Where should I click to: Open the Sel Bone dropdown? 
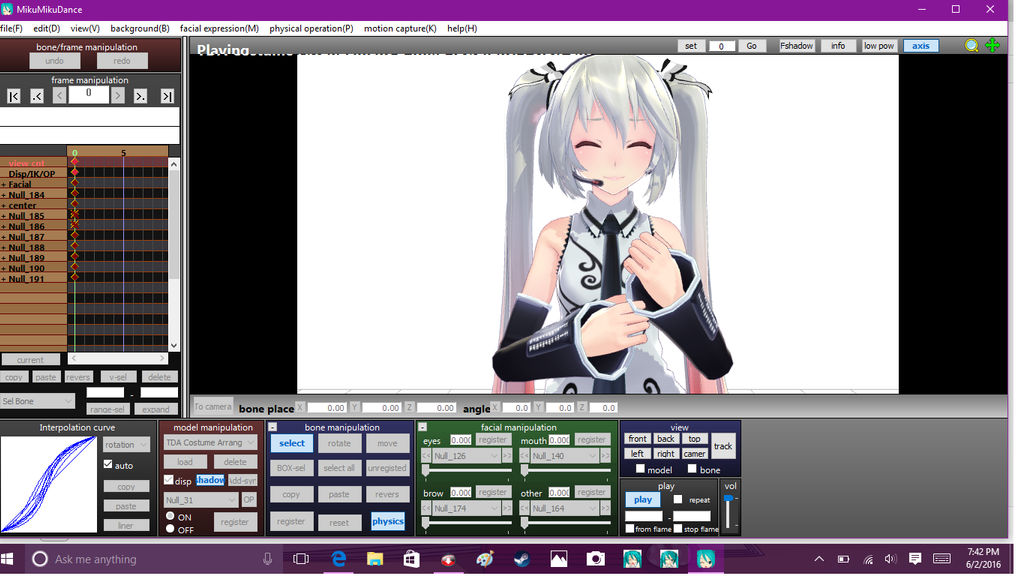tap(37, 401)
